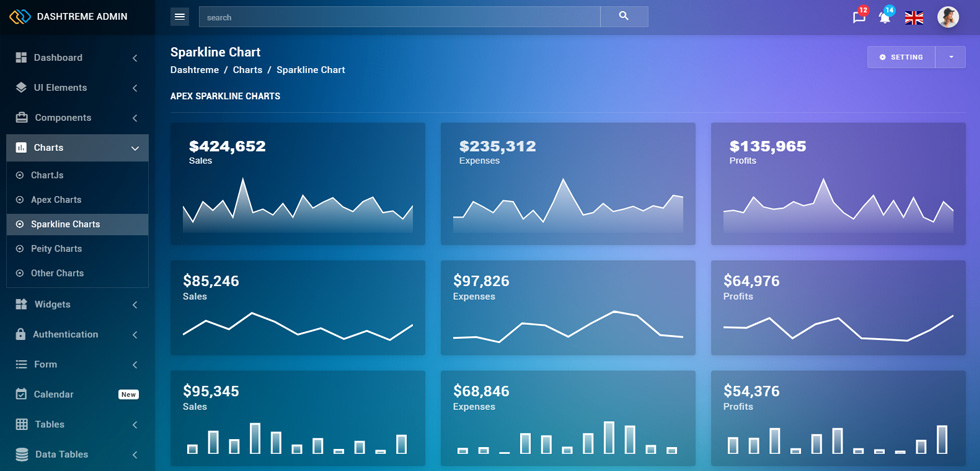Click the circle bullet beside Sparkline Charts

(x=19, y=224)
